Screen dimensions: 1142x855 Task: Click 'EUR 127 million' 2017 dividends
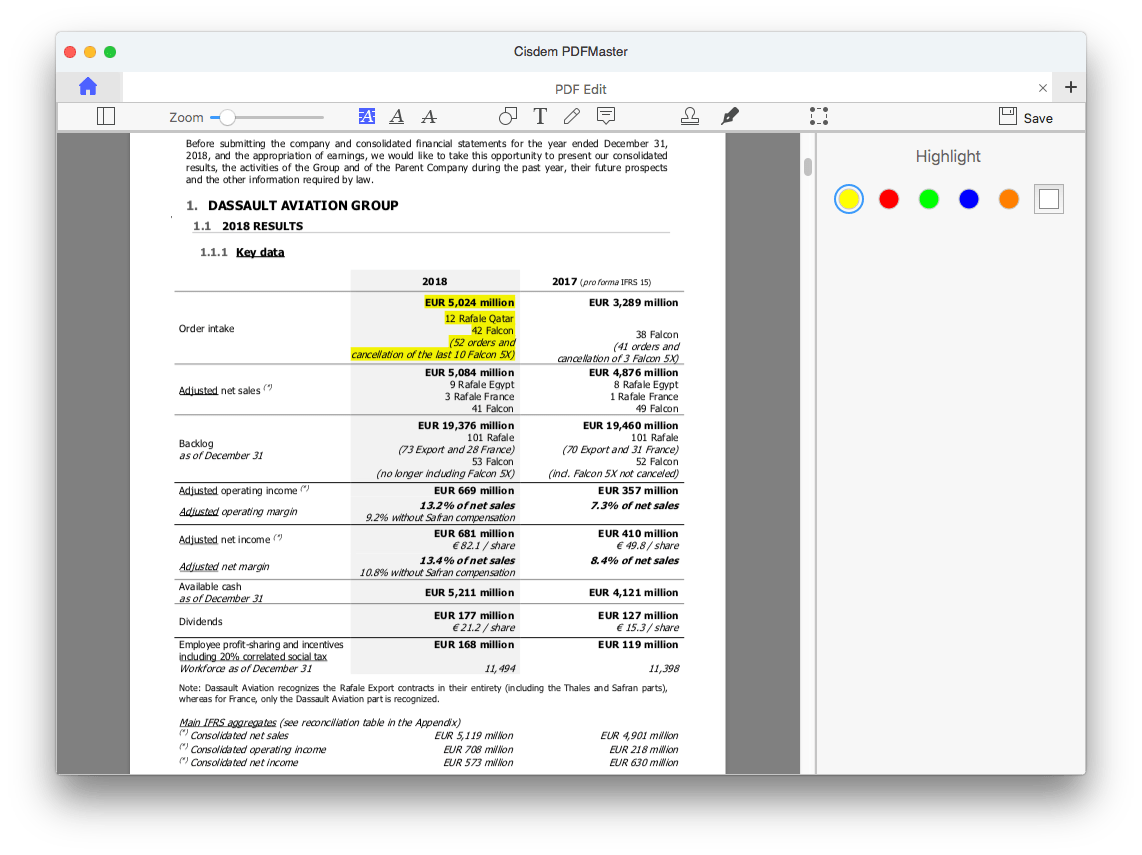pyautogui.click(x=638, y=615)
